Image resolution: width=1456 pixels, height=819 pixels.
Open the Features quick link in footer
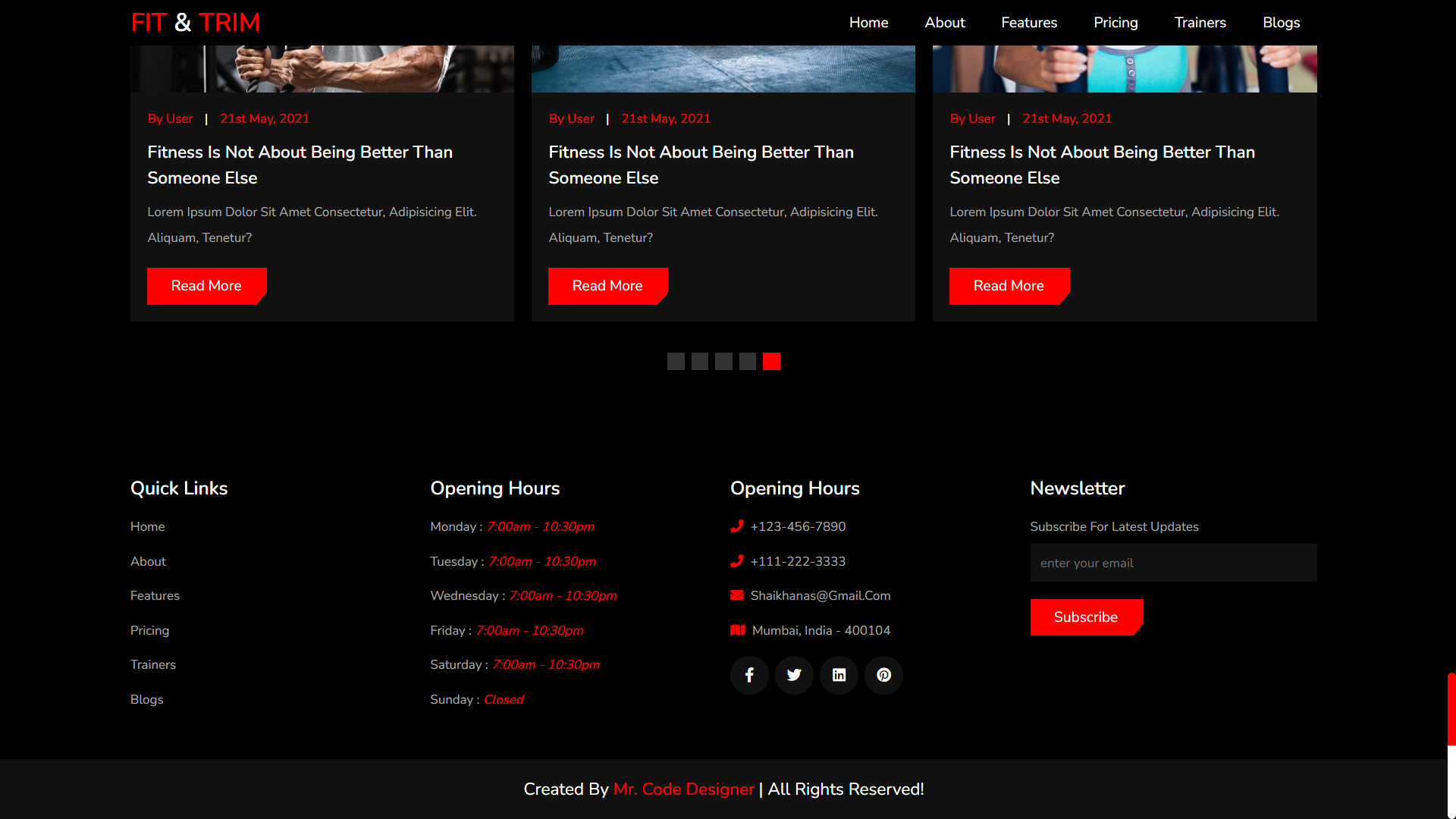[x=155, y=595]
